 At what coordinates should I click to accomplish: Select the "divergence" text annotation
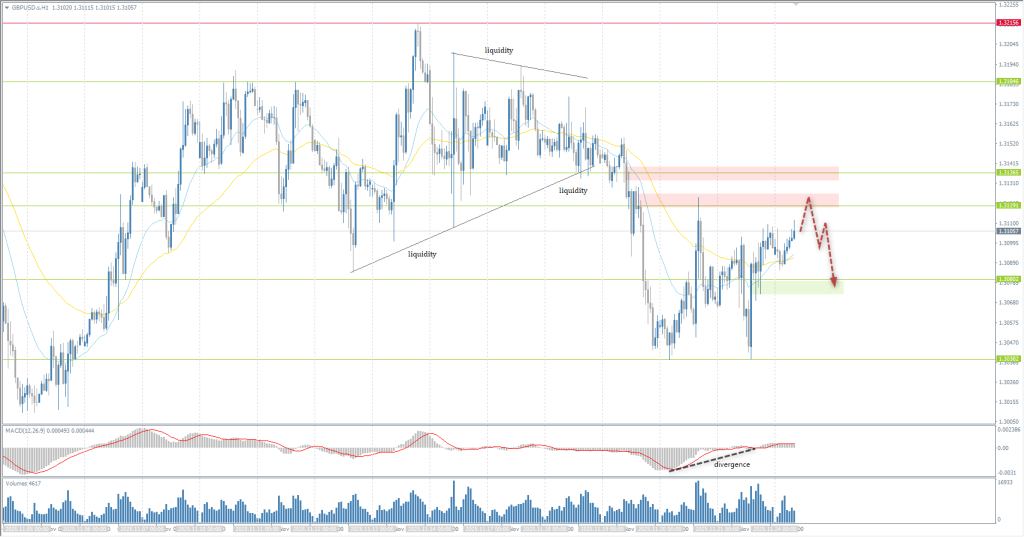731,465
